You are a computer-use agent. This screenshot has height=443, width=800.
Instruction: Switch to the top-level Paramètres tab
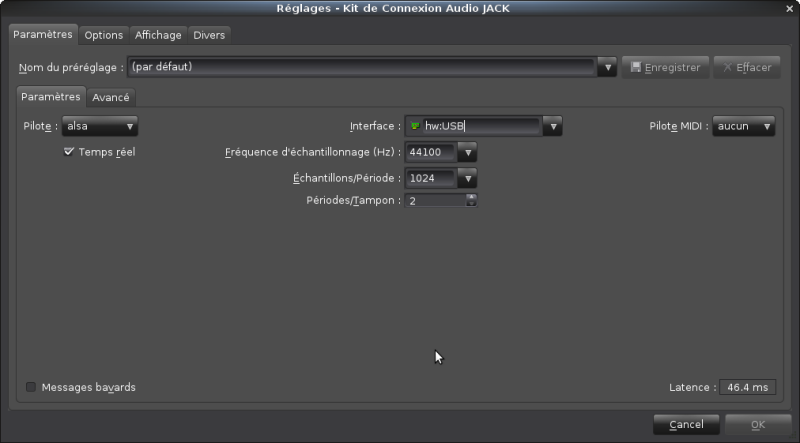(43, 35)
